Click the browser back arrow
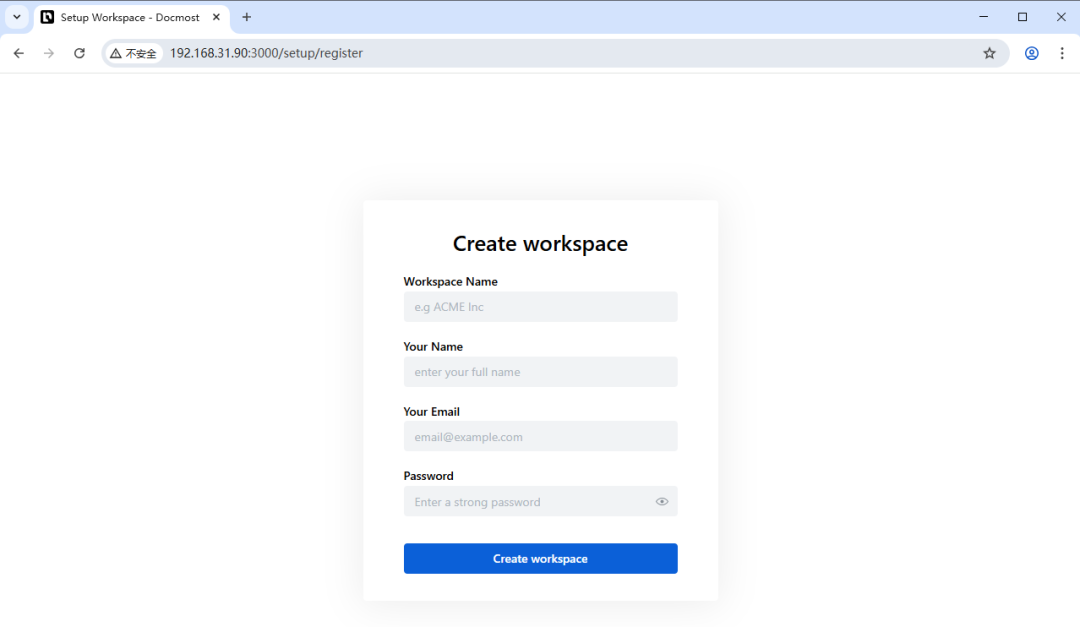1080x627 pixels. (x=19, y=53)
